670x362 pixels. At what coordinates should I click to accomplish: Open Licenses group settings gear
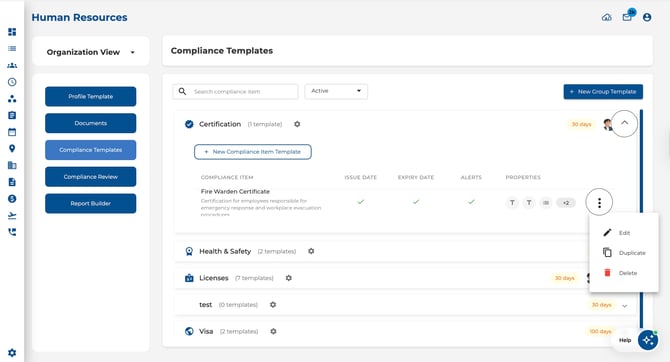(x=288, y=278)
